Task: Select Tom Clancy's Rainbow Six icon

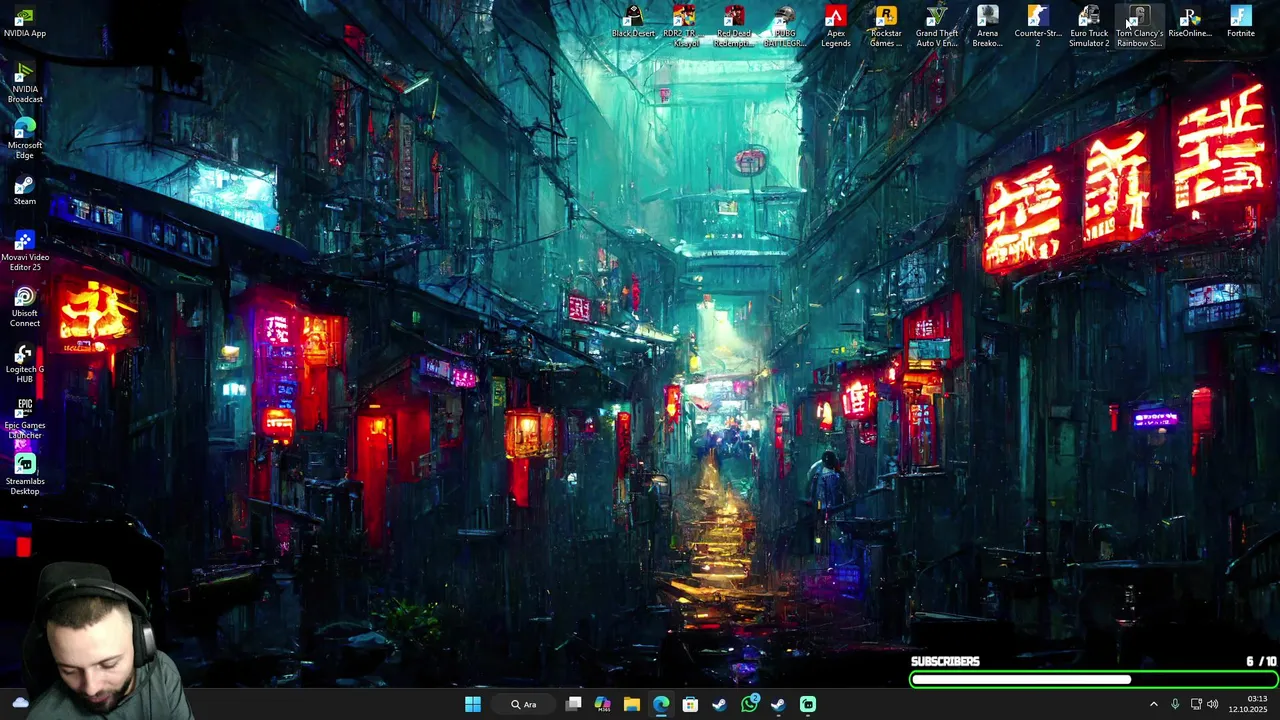Action: click(x=1139, y=27)
